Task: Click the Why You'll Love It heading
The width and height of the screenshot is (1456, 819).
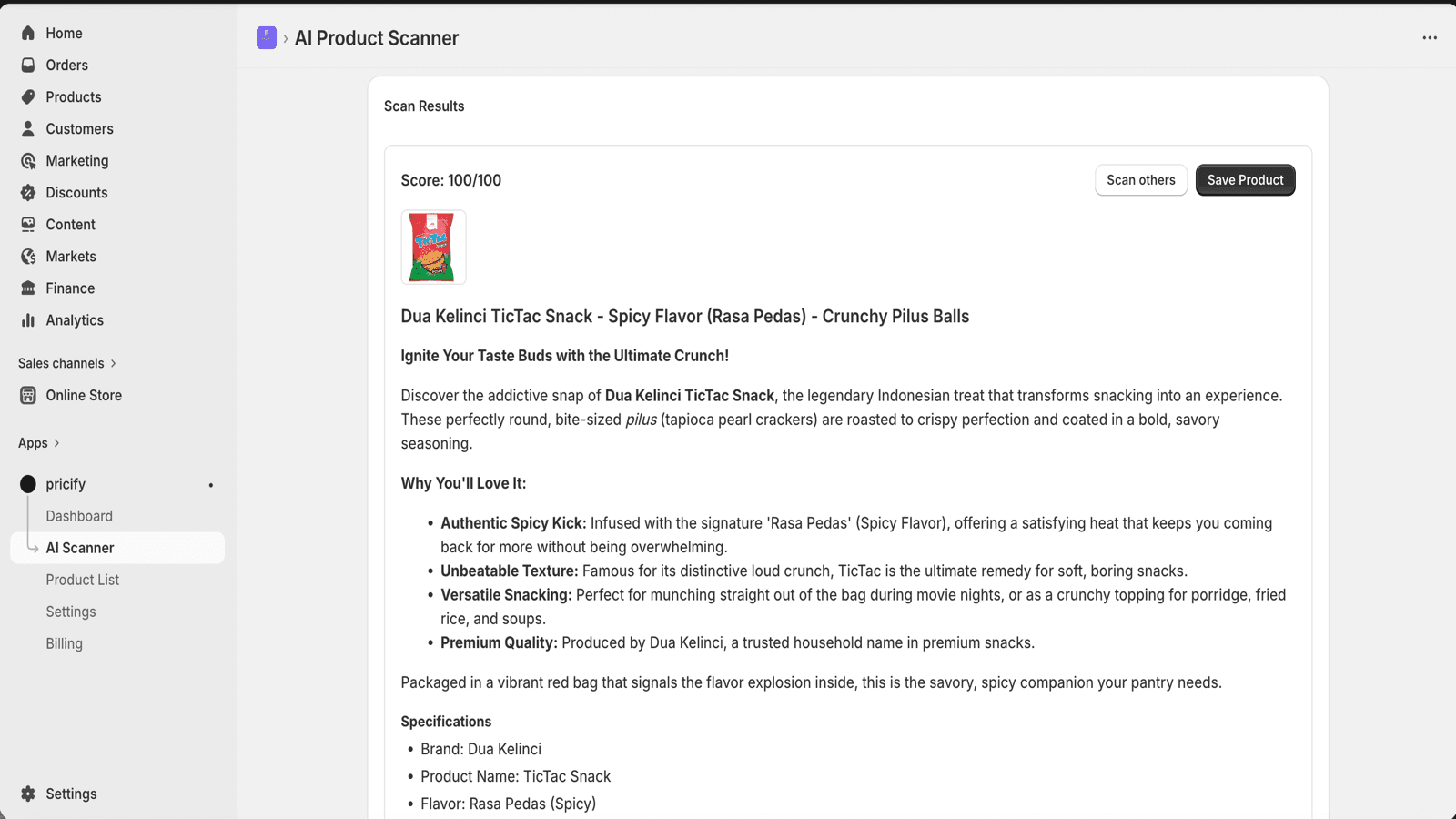Action: click(x=464, y=483)
